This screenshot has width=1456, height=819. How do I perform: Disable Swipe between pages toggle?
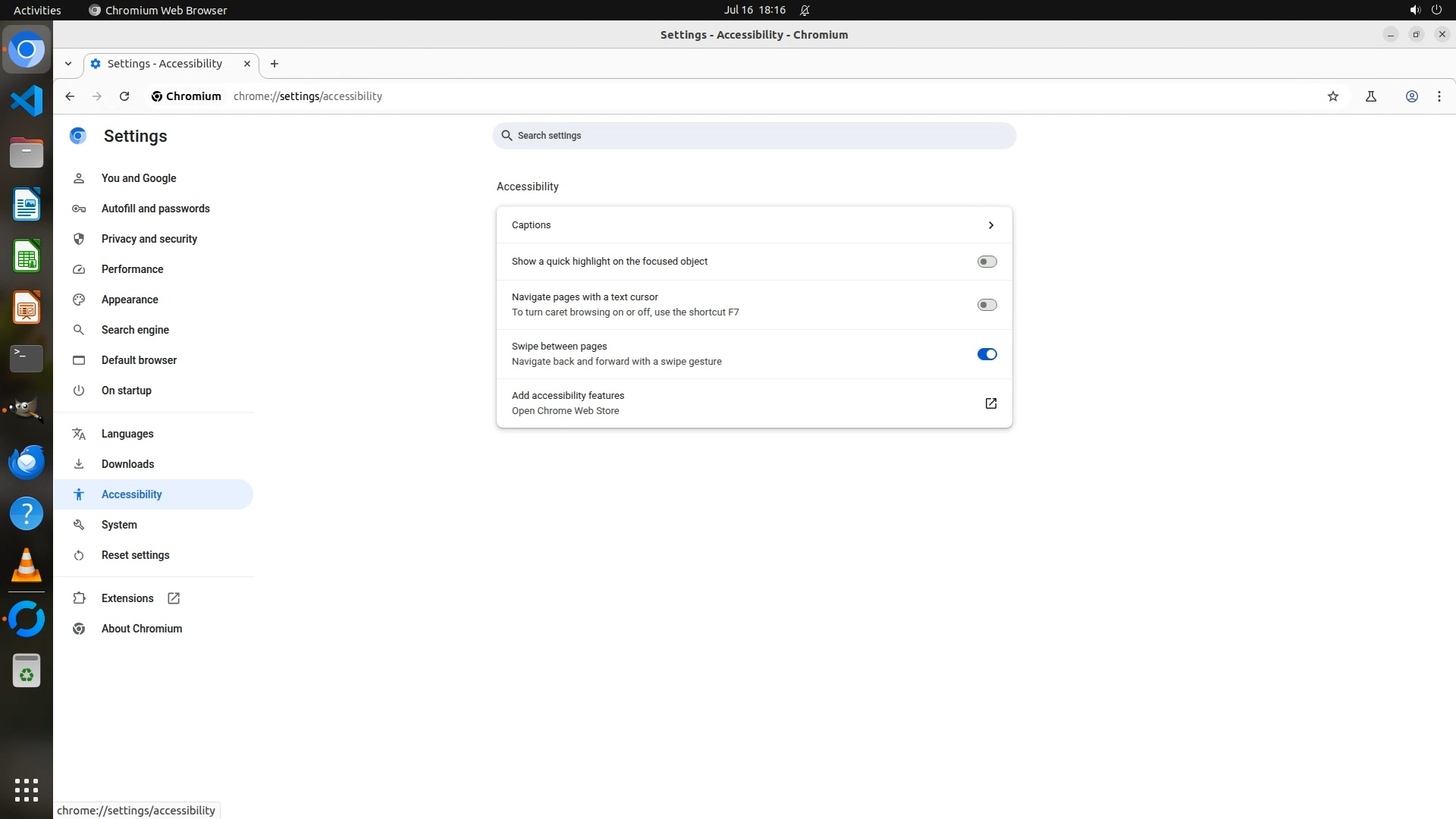click(987, 354)
